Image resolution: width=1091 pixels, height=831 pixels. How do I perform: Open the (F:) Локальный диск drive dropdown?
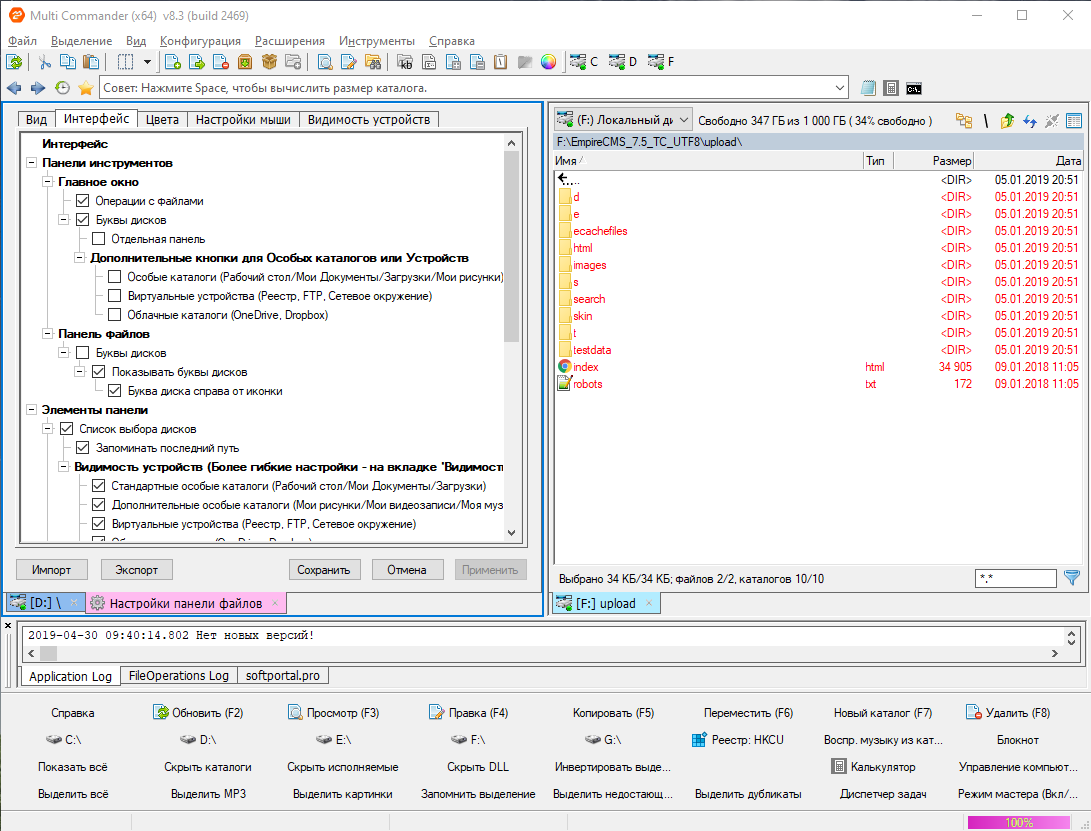pyautogui.click(x=621, y=121)
